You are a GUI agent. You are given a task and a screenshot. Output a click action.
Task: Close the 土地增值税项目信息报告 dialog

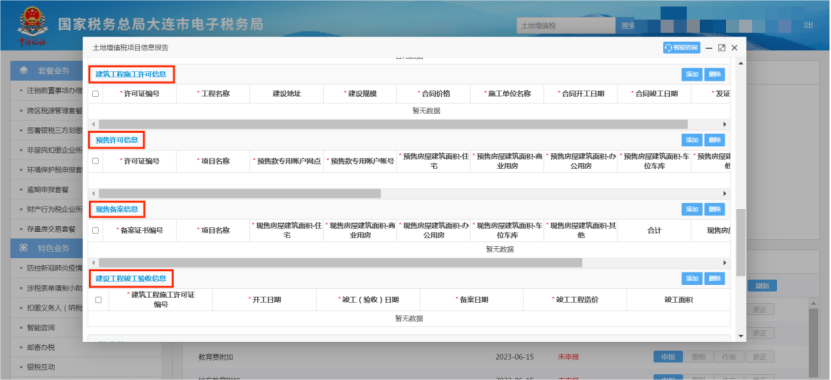click(735, 48)
